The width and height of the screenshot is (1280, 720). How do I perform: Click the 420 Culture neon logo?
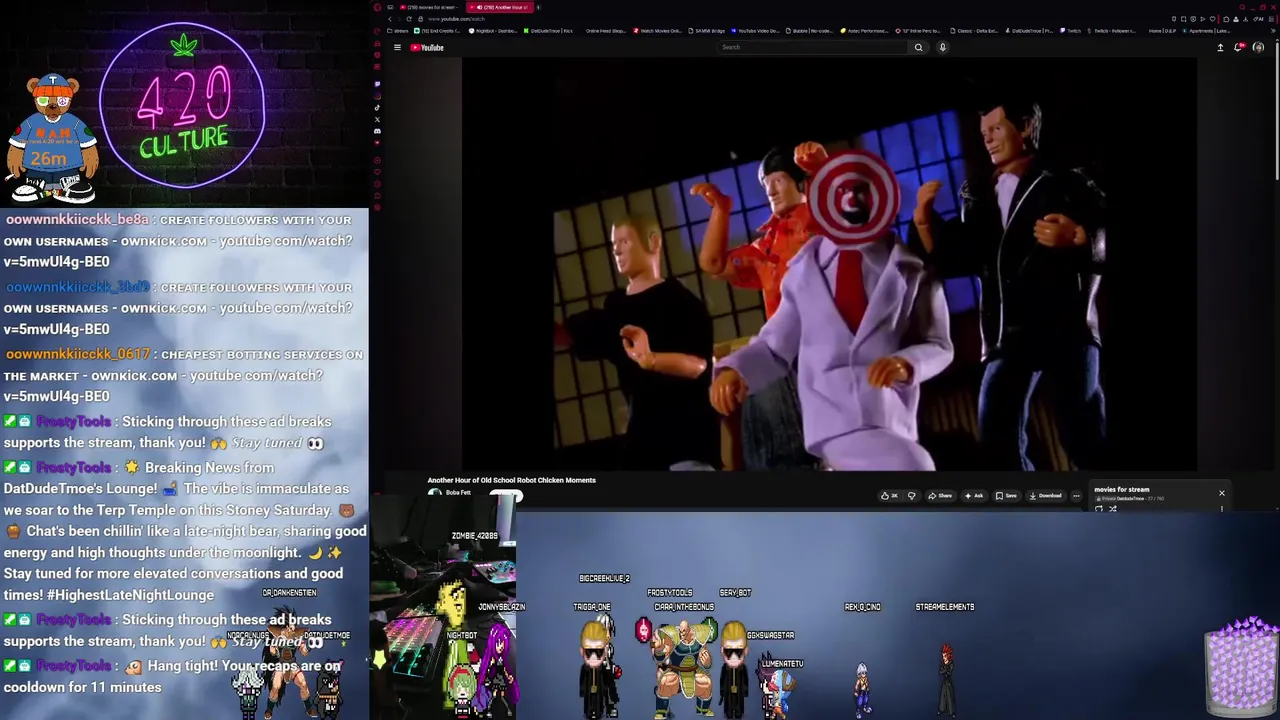[183, 105]
